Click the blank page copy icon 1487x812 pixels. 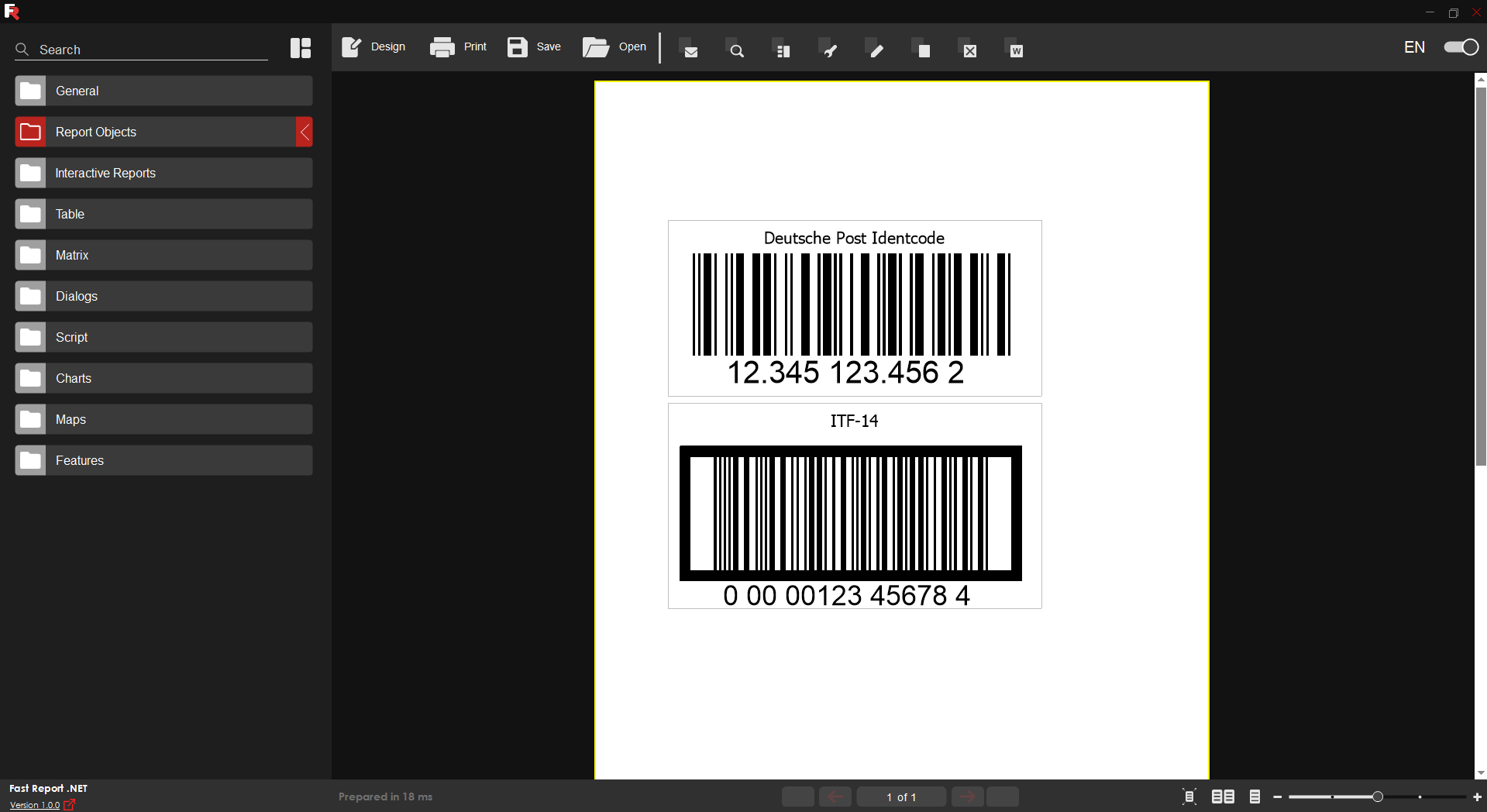(922, 49)
